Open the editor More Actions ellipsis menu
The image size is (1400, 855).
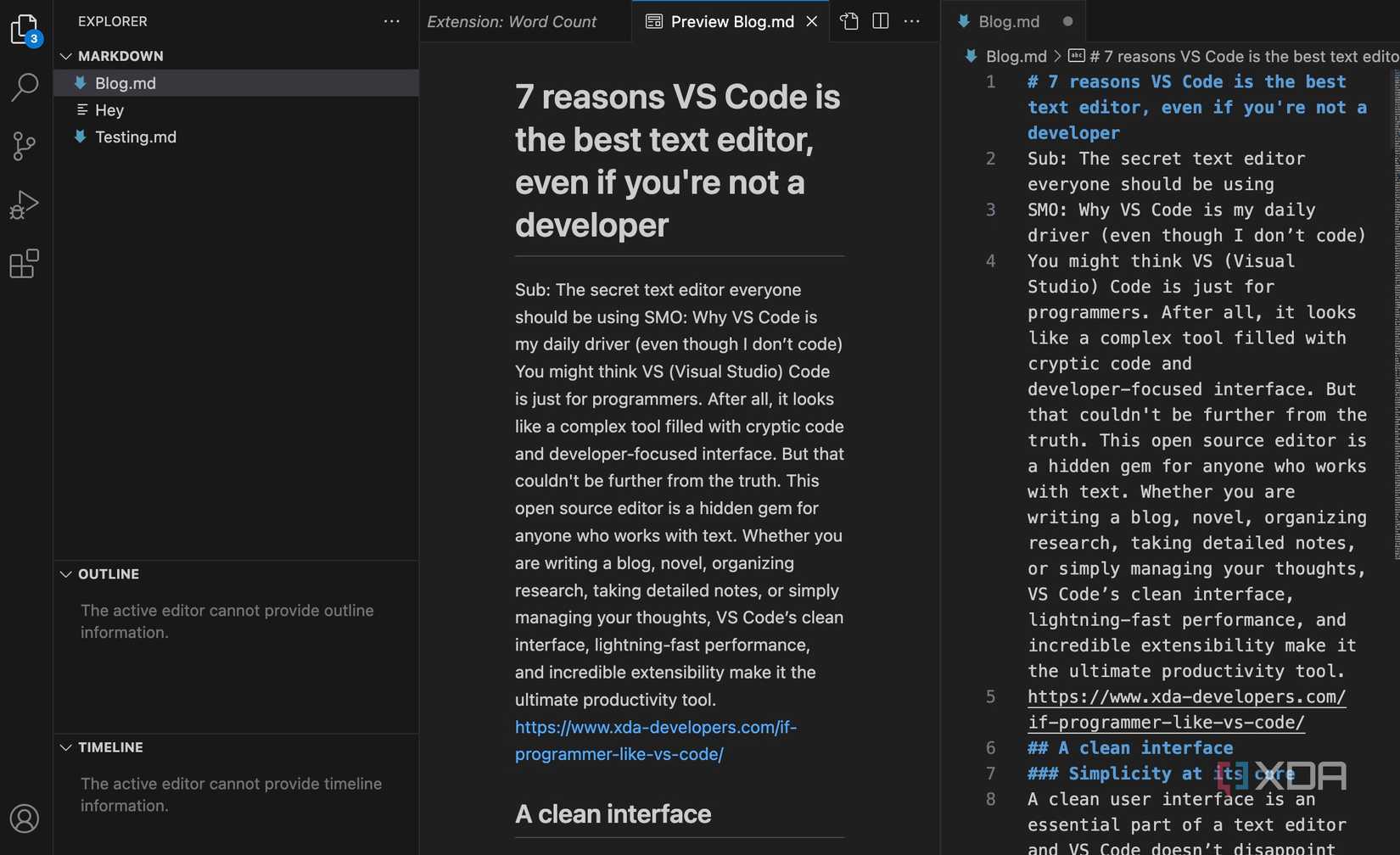pyautogui.click(x=912, y=21)
